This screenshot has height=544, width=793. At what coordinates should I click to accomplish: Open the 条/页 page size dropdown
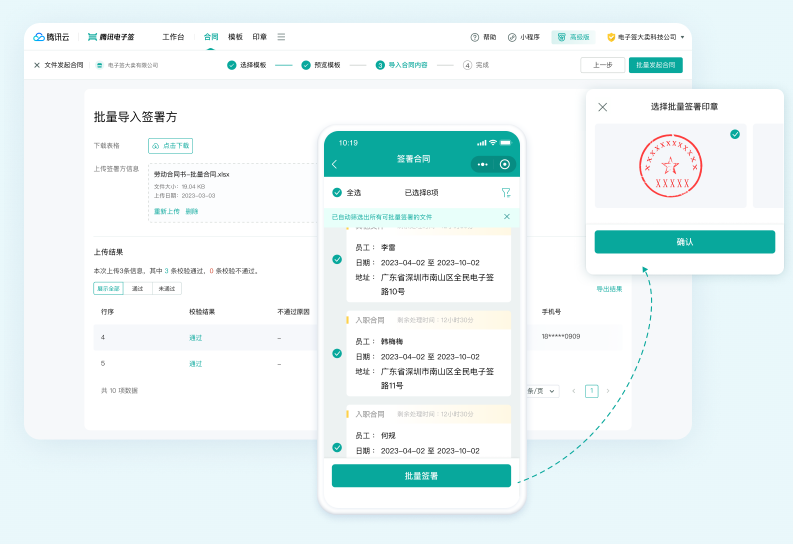(543, 391)
